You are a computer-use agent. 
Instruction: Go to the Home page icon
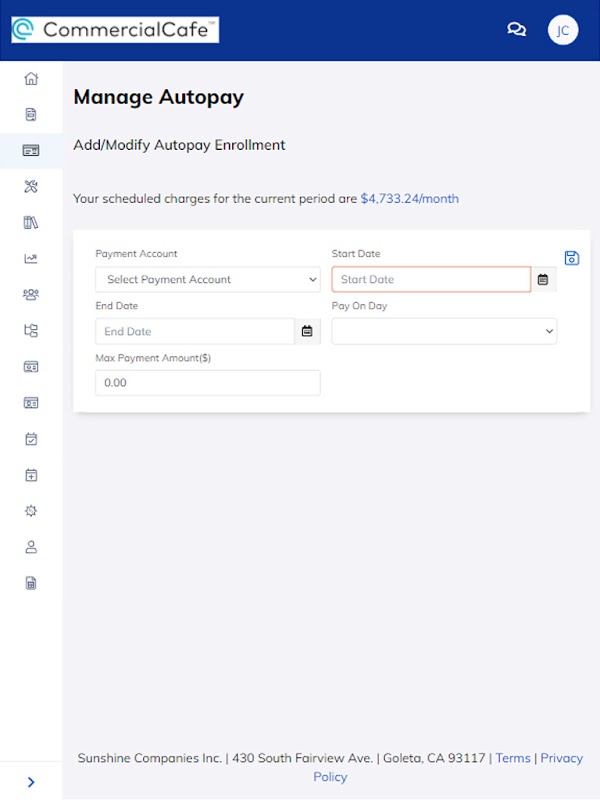pyautogui.click(x=31, y=78)
